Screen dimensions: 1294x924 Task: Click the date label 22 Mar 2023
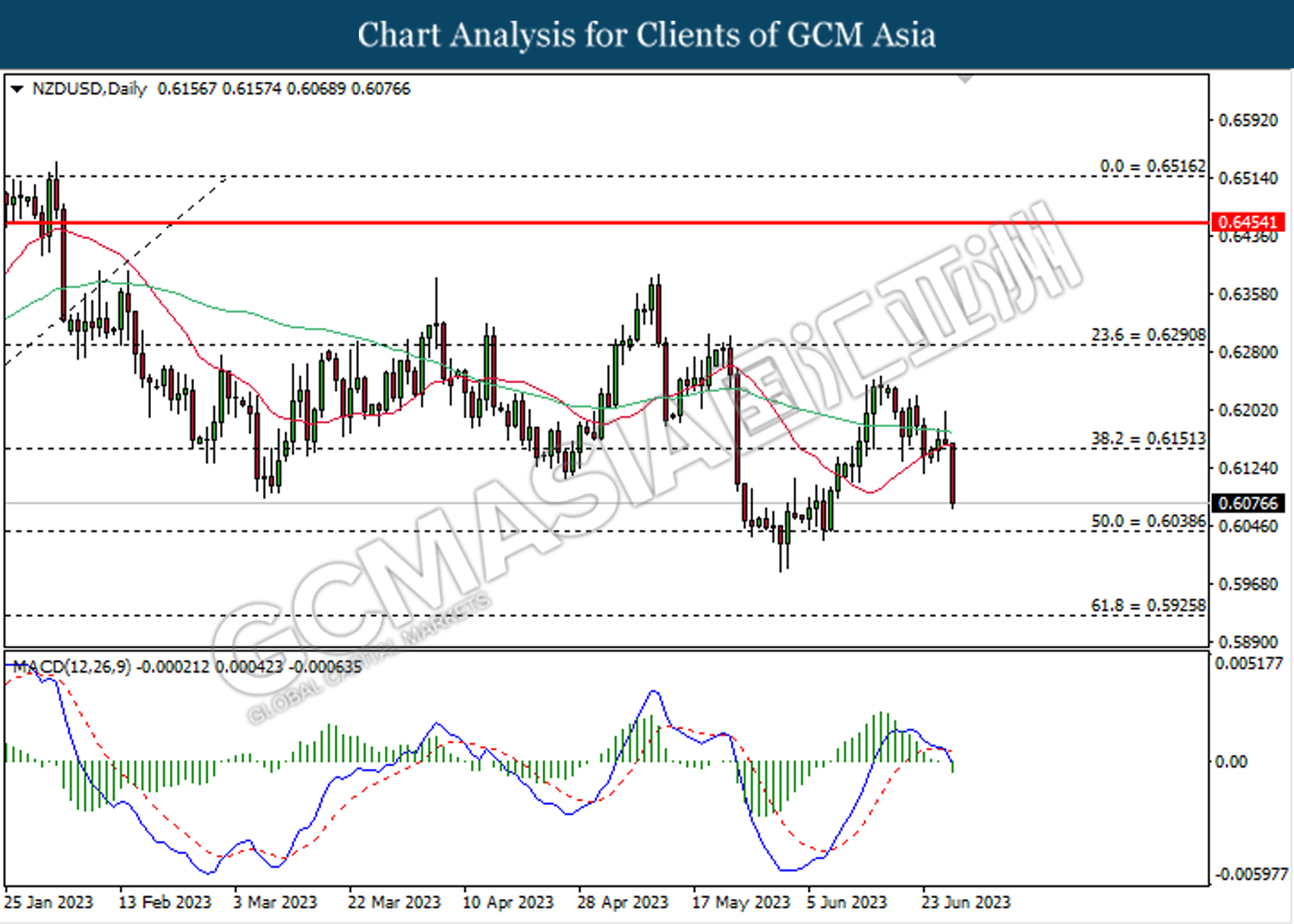(x=394, y=902)
